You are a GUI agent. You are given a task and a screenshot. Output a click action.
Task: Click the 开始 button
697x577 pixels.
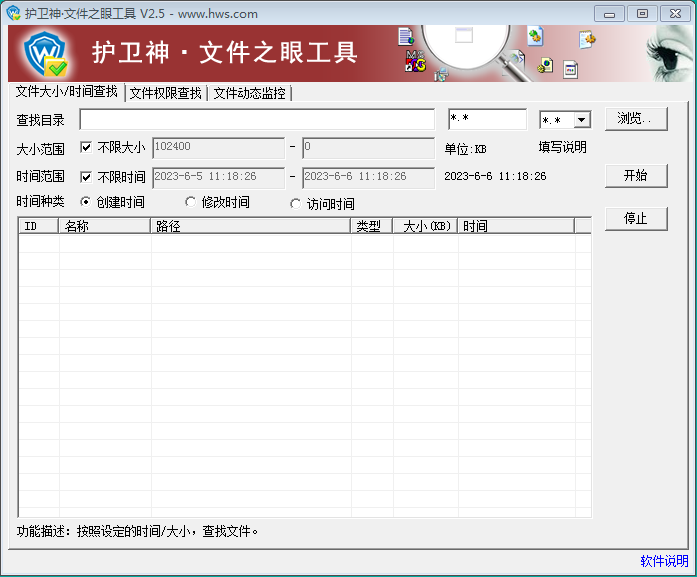636,176
